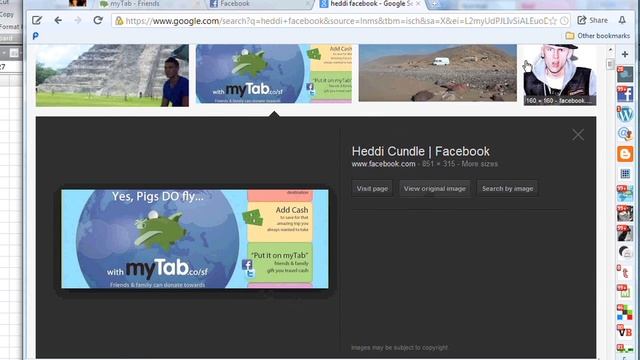Click the clock icon in address bar
Viewport: 640px width, 360px height.
point(564,21)
